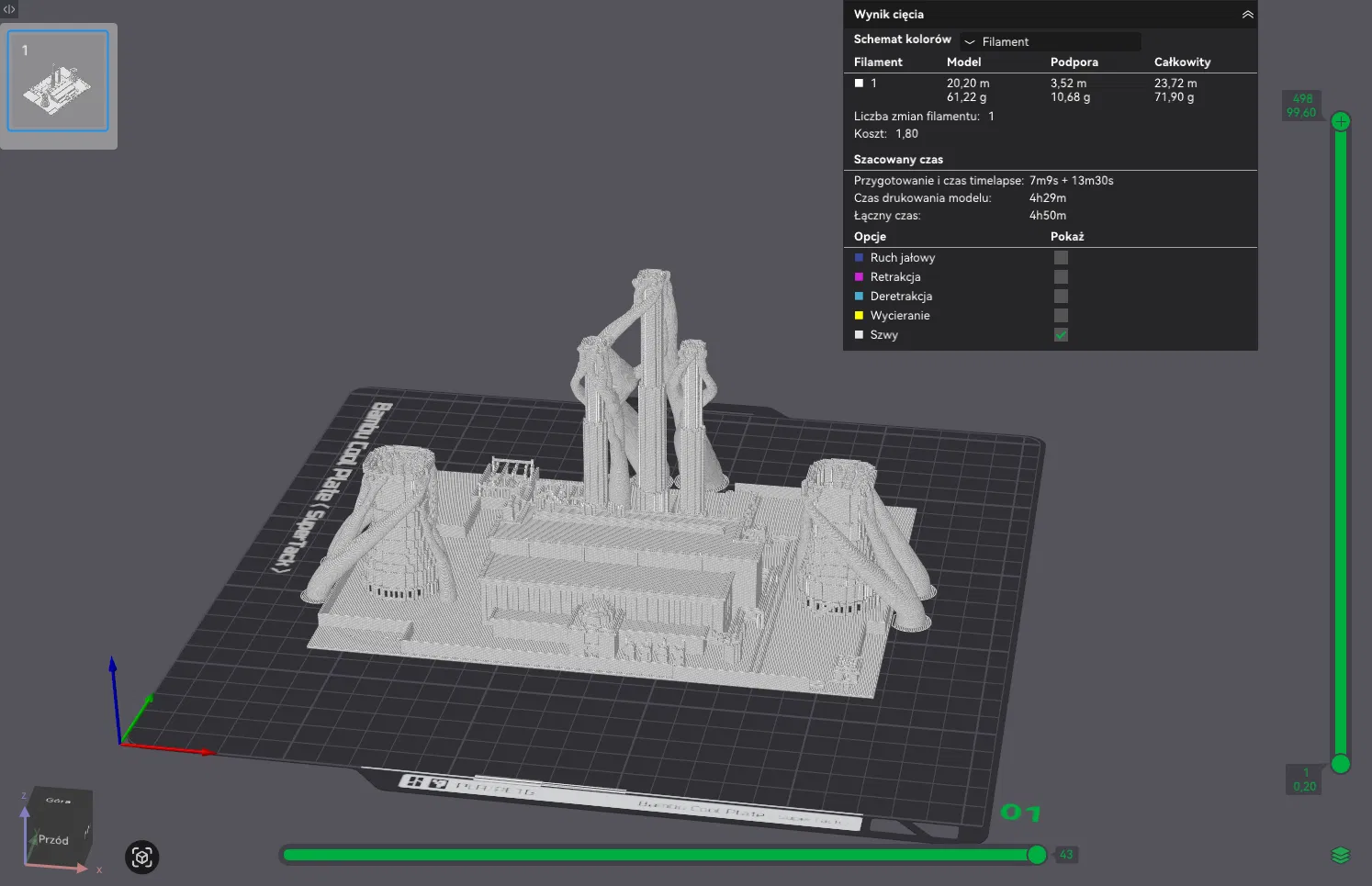Click the support weight value 10,68 g
Image resolution: width=1372 pixels, height=886 pixels.
click(1071, 97)
